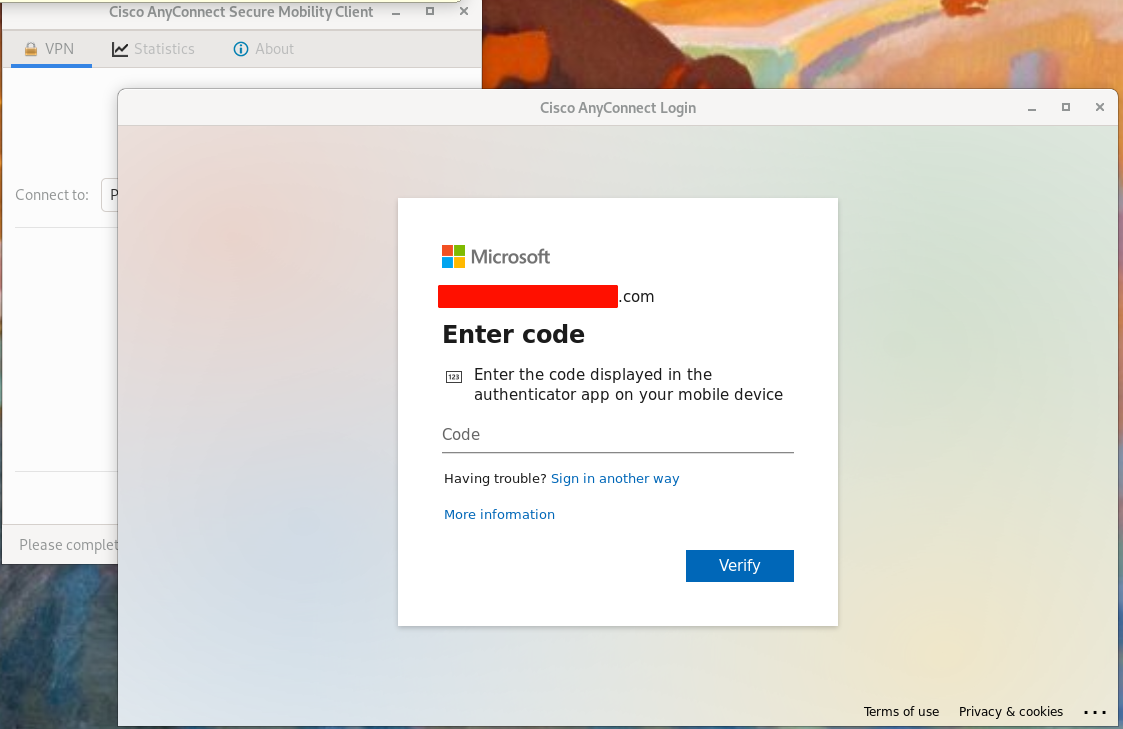Open Privacy & cookies link
1123x729 pixels.
point(1011,712)
